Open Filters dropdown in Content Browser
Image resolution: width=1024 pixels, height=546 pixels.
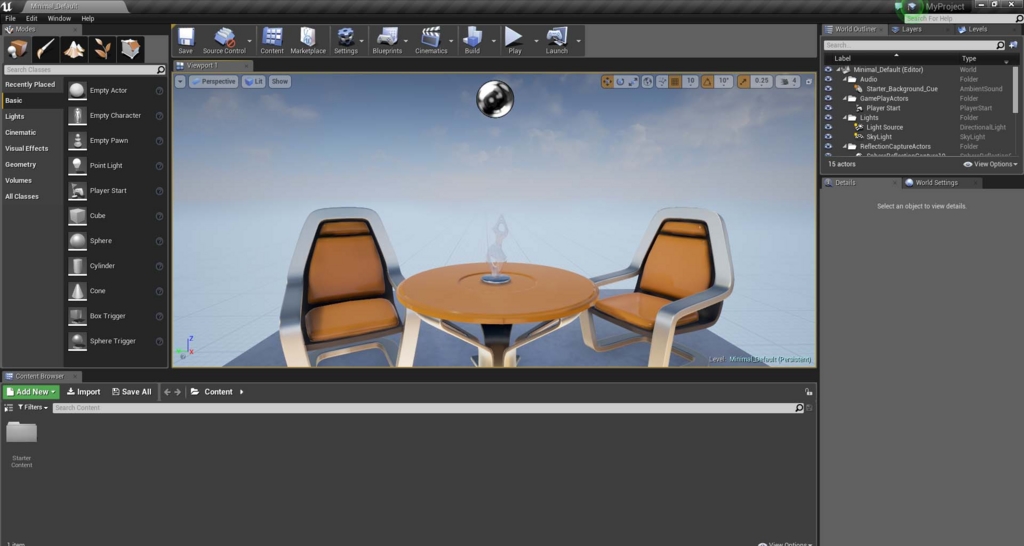pyautogui.click(x=33, y=408)
